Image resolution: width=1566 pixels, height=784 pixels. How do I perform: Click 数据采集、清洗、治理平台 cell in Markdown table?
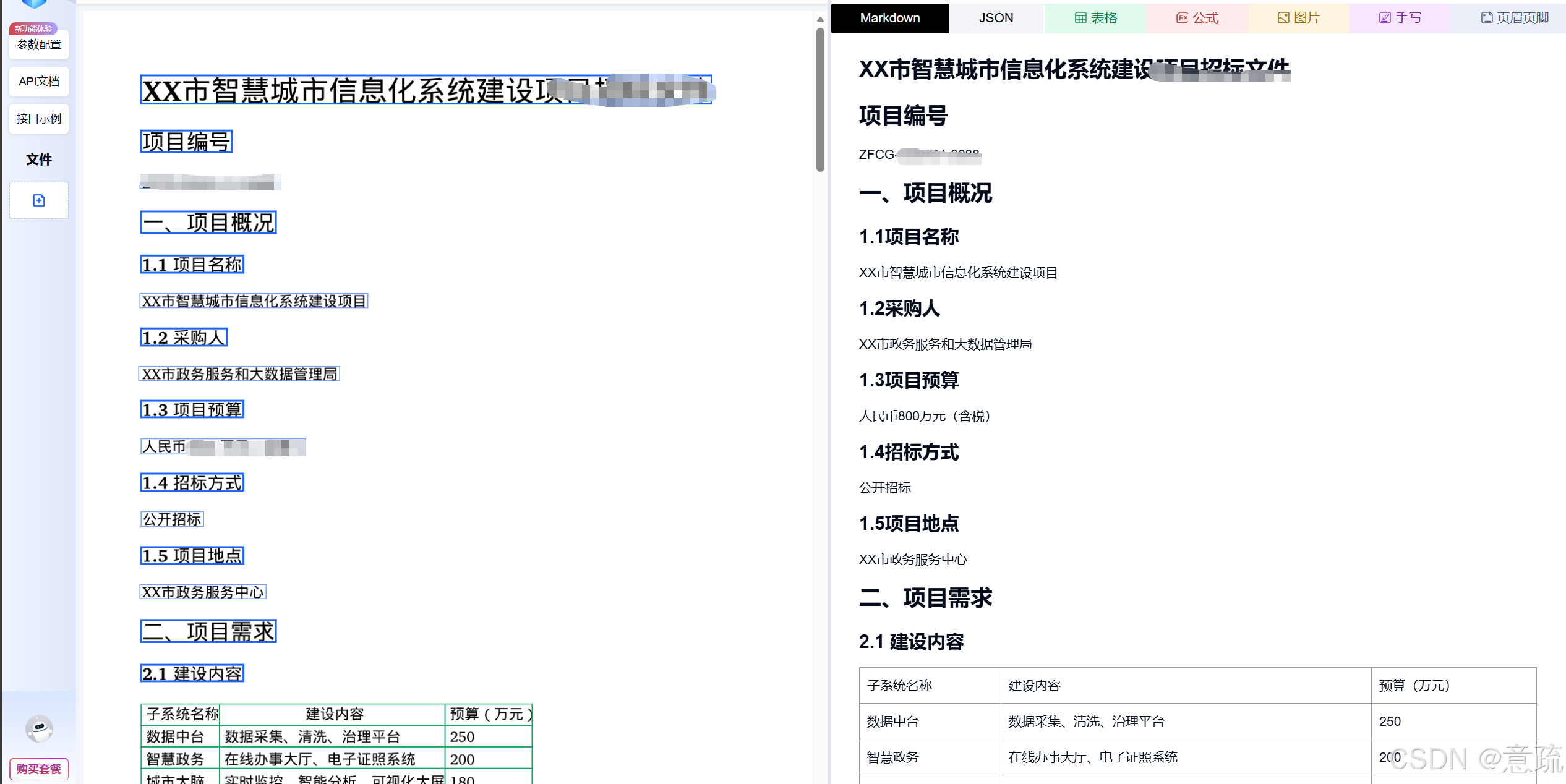pyautogui.click(x=1186, y=722)
